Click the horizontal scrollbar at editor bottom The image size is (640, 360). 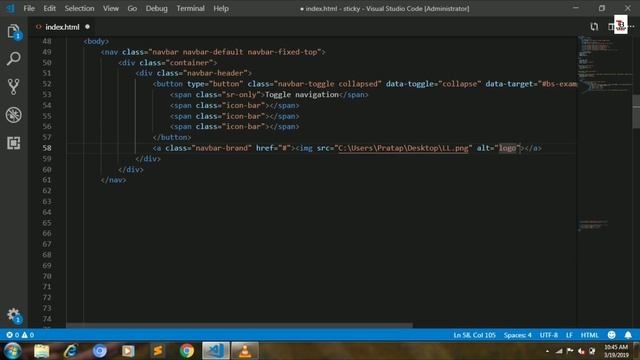click(x=240, y=325)
